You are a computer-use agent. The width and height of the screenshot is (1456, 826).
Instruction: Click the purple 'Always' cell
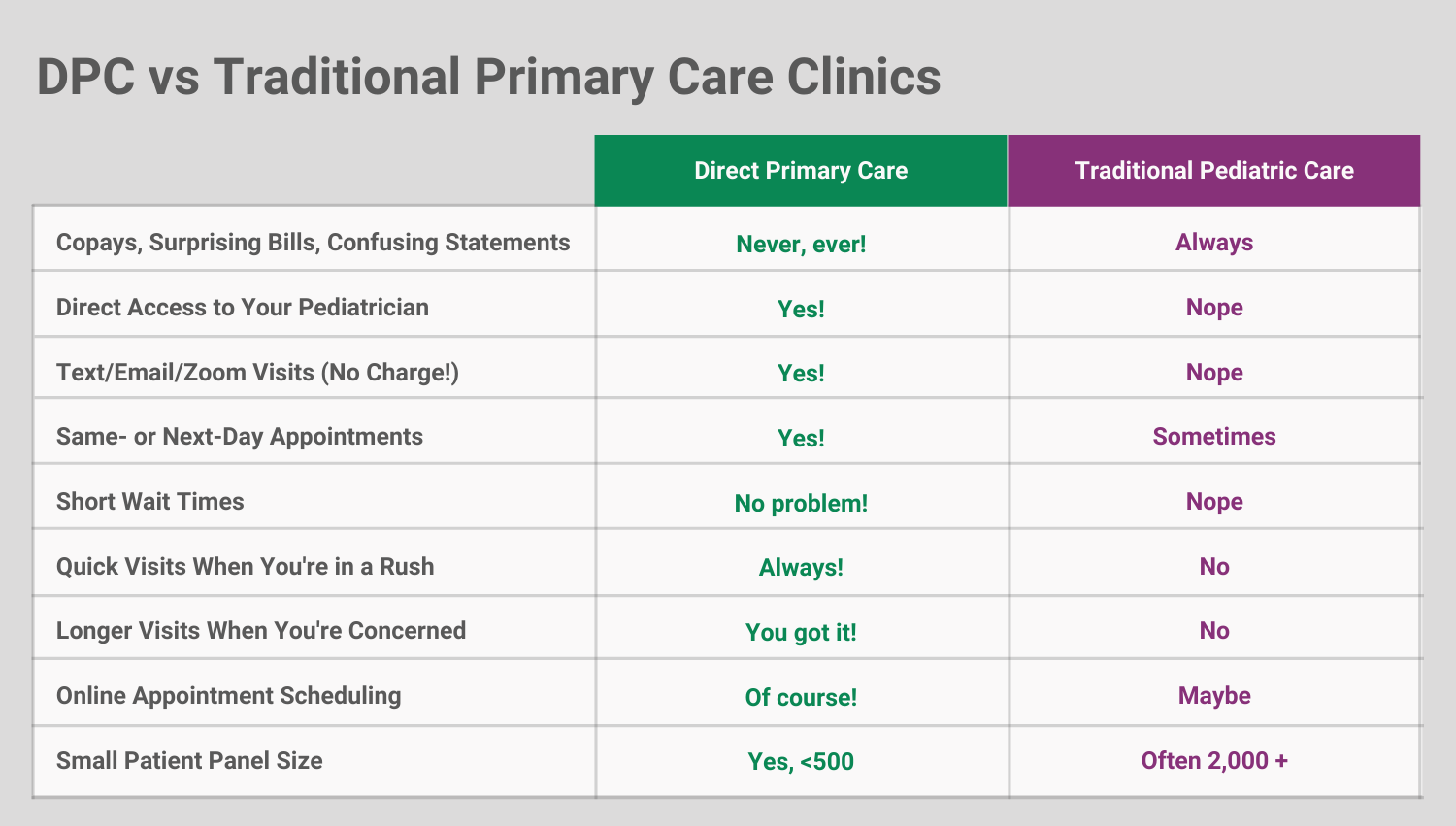(1214, 243)
